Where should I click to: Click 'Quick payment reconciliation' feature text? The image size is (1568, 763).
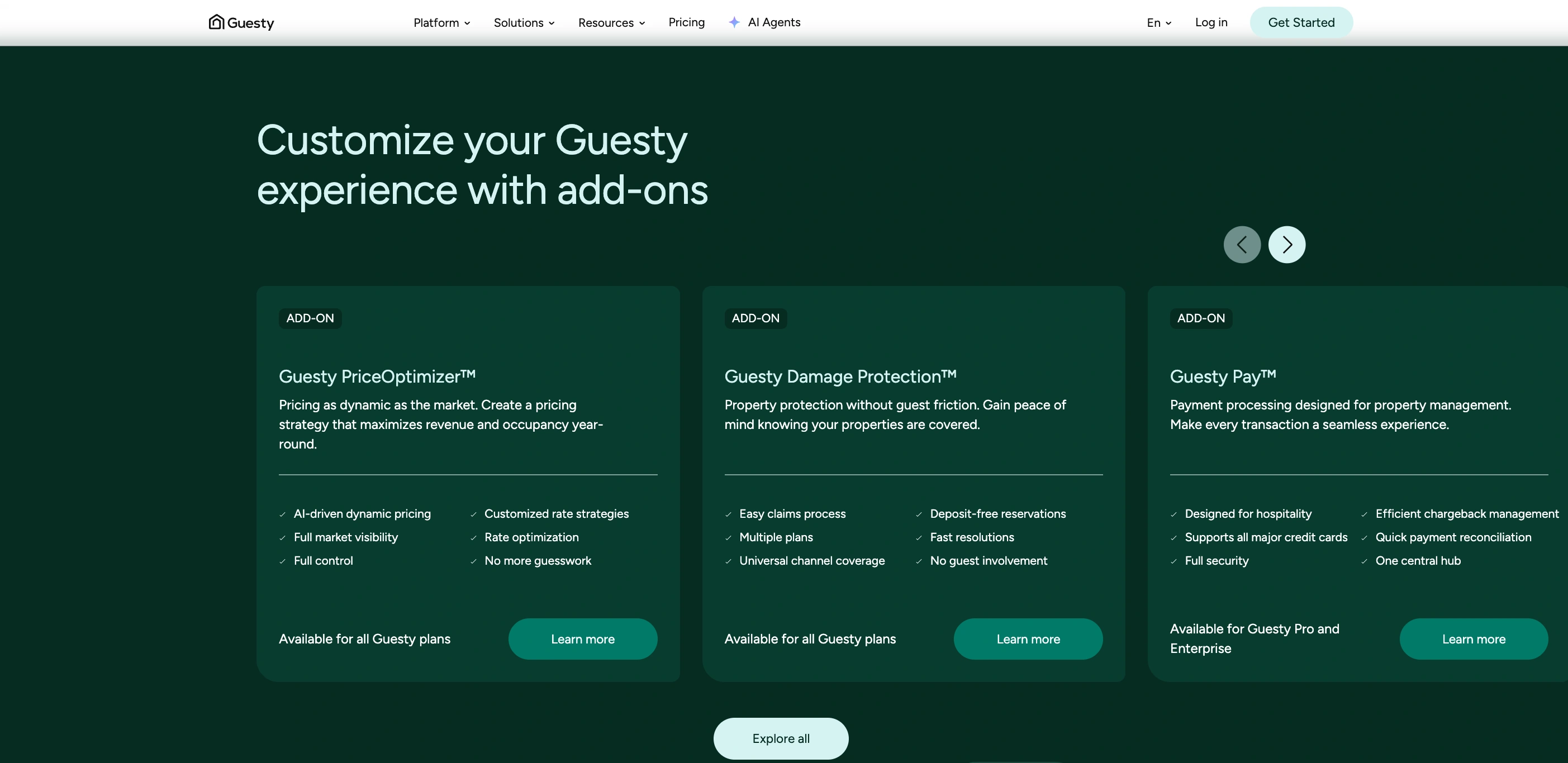pyautogui.click(x=1453, y=537)
